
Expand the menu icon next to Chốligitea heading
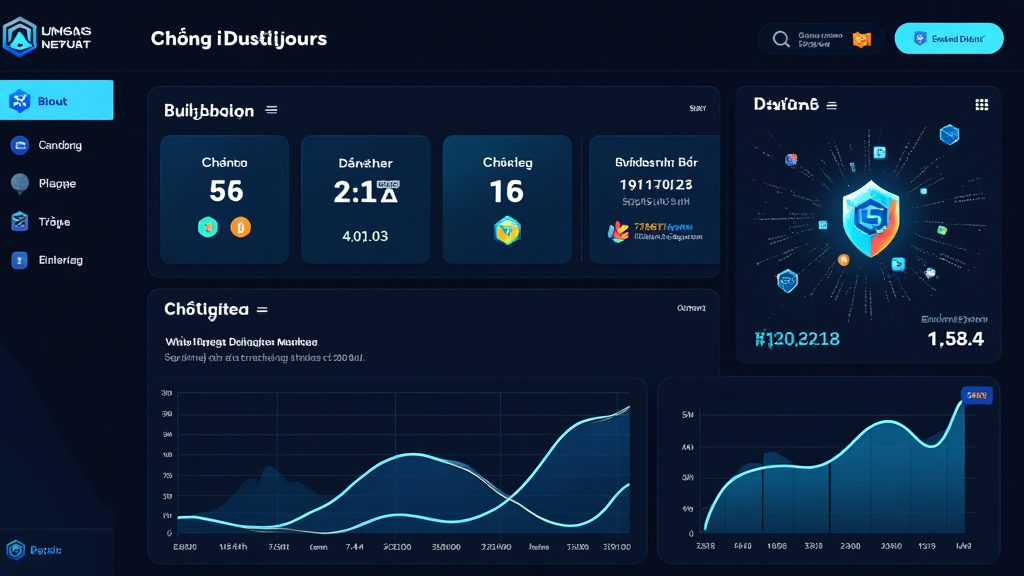click(x=262, y=310)
